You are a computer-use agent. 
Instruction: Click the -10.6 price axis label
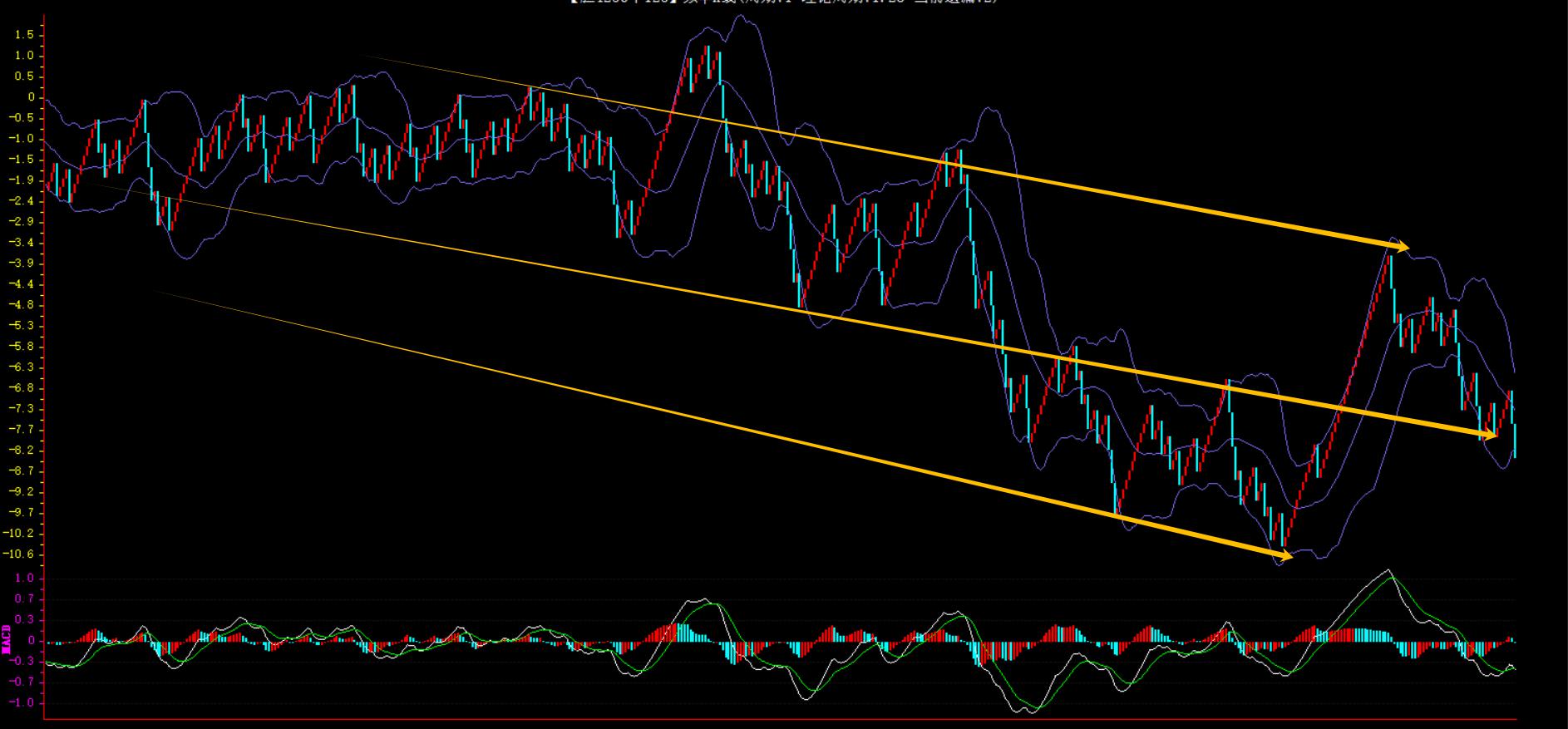click(21, 554)
